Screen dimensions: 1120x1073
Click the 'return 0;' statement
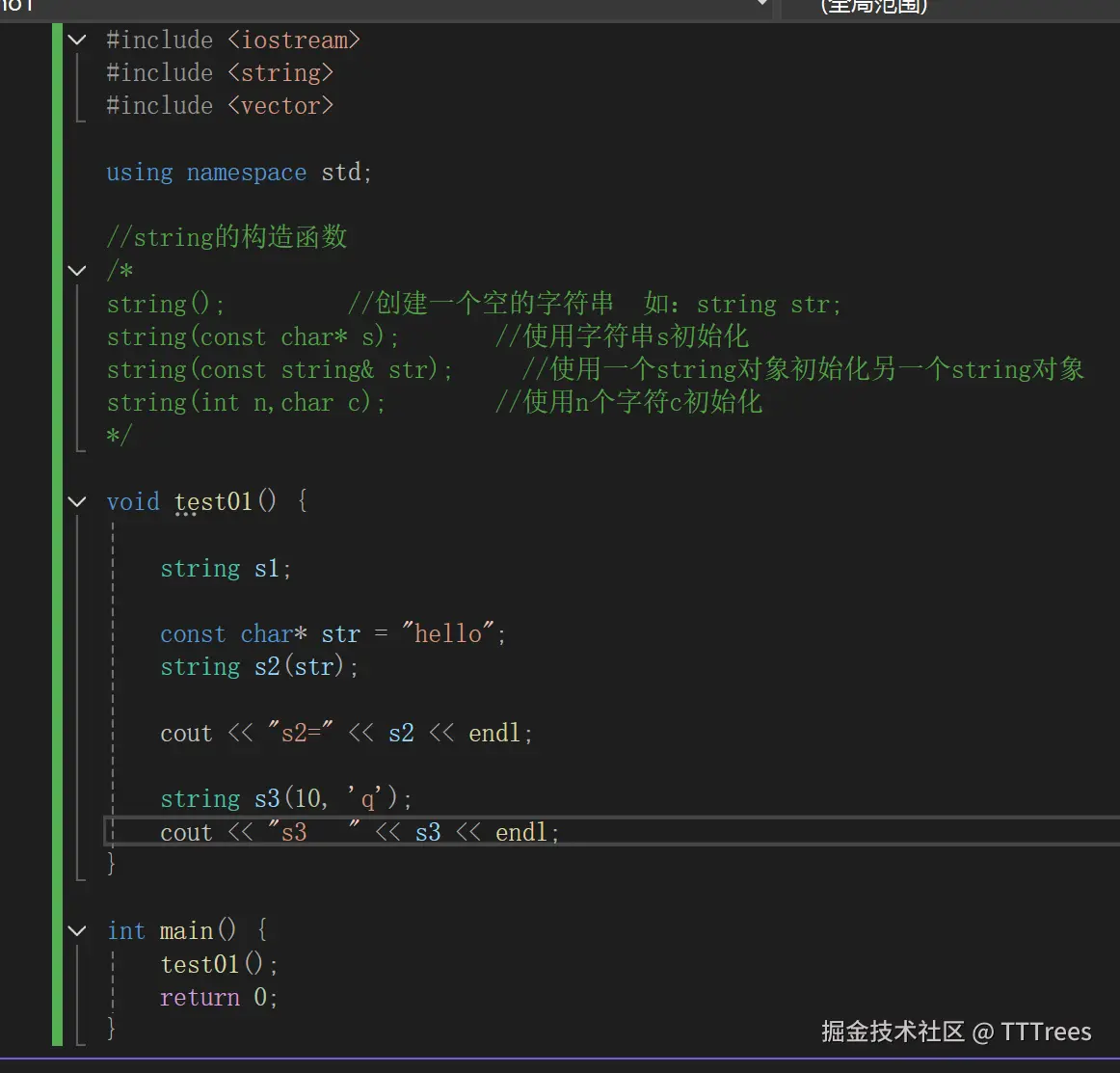point(220,997)
